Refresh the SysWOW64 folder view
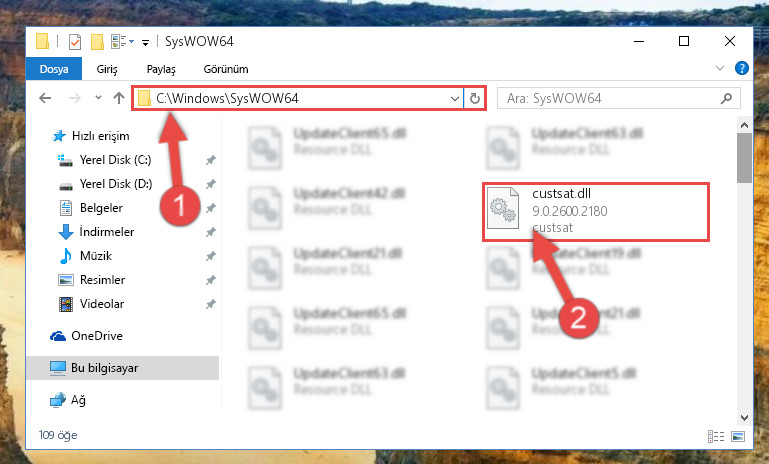Viewport: 769px width, 464px height. click(474, 99)
